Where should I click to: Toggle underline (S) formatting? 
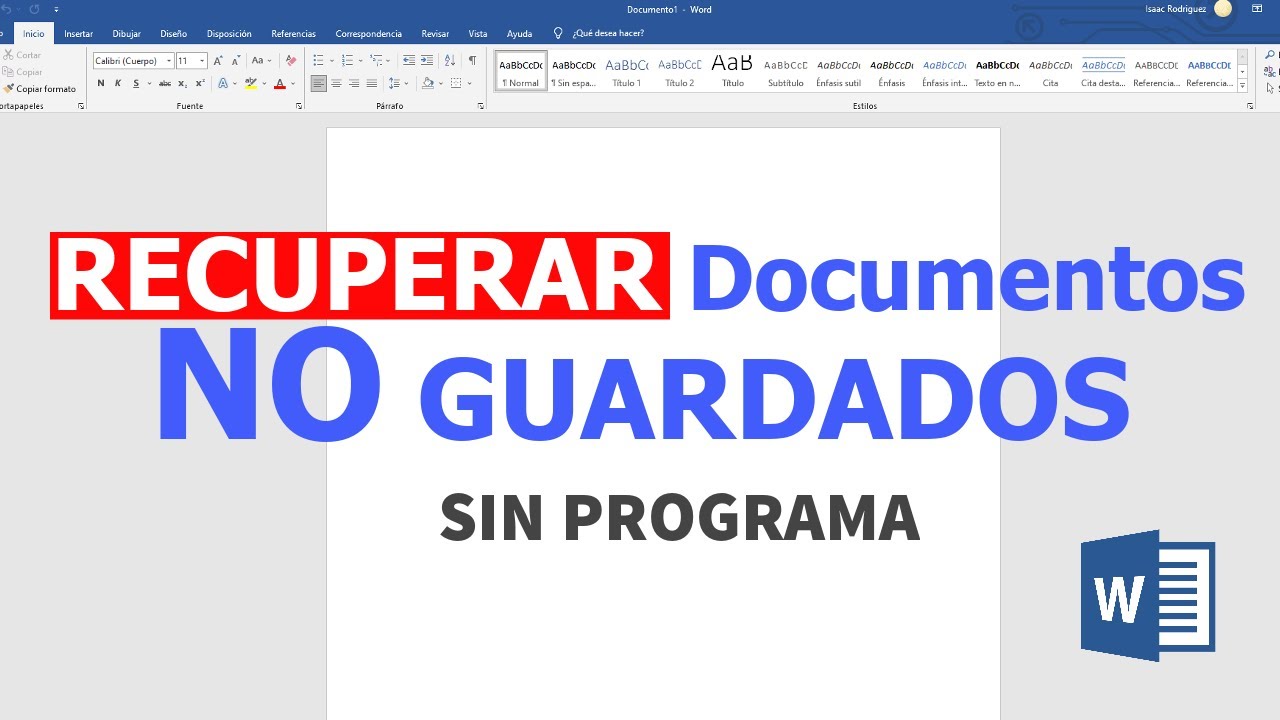(x=136, y=84)
